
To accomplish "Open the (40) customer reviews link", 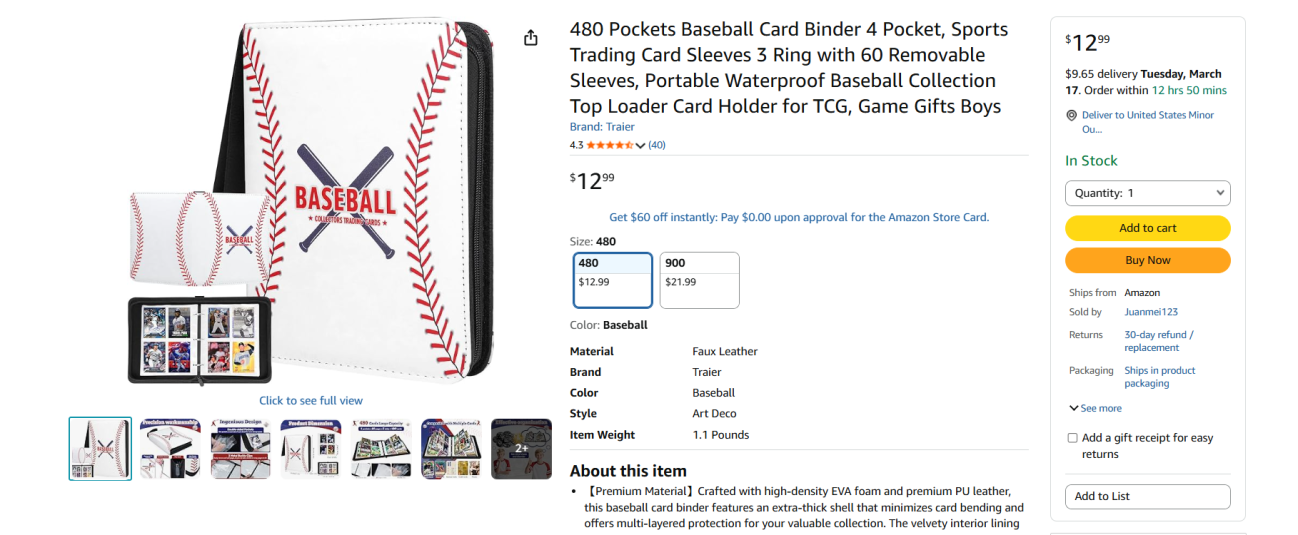I will (657, 145).
